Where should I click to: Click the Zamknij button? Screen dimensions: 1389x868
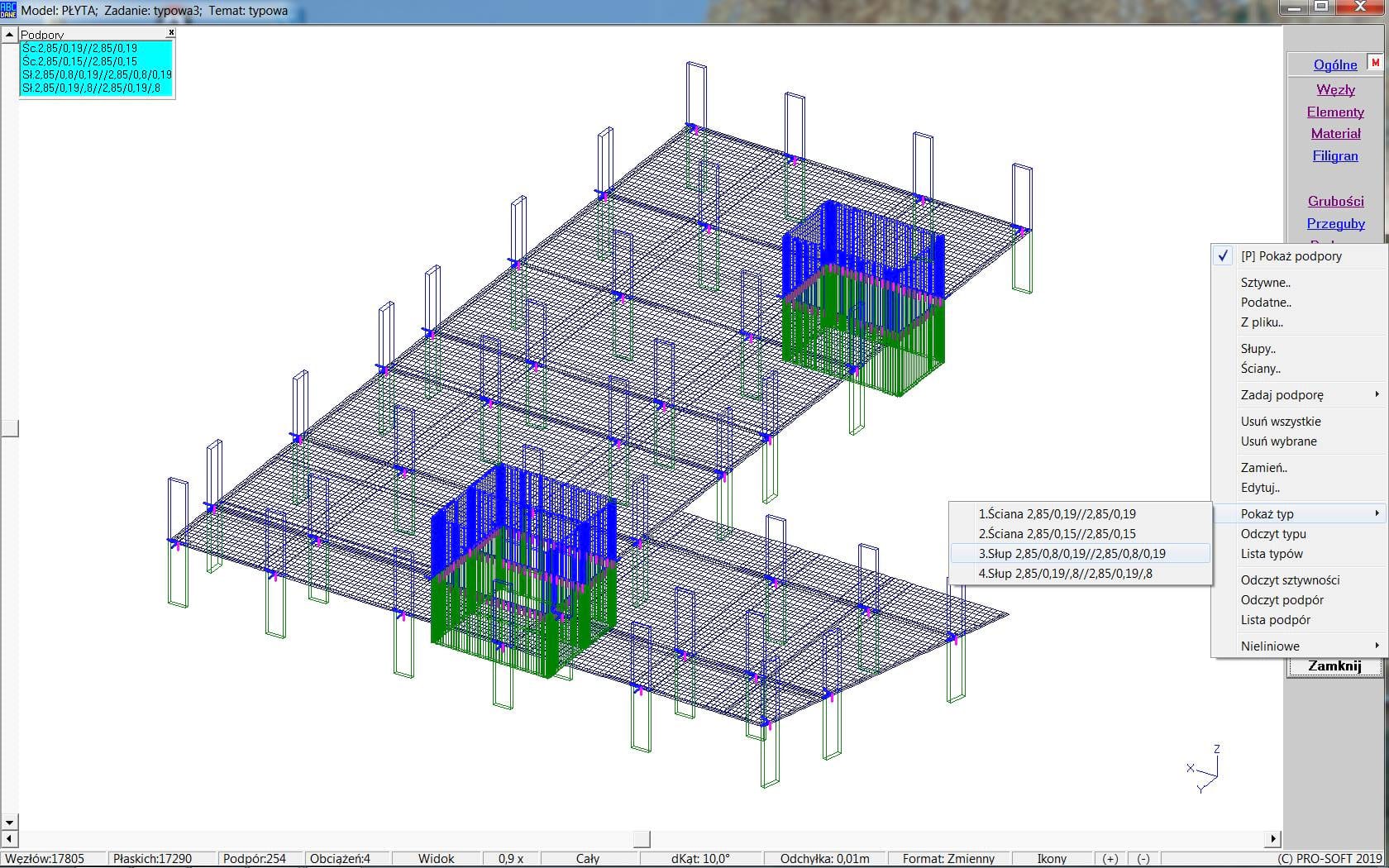1334,666
